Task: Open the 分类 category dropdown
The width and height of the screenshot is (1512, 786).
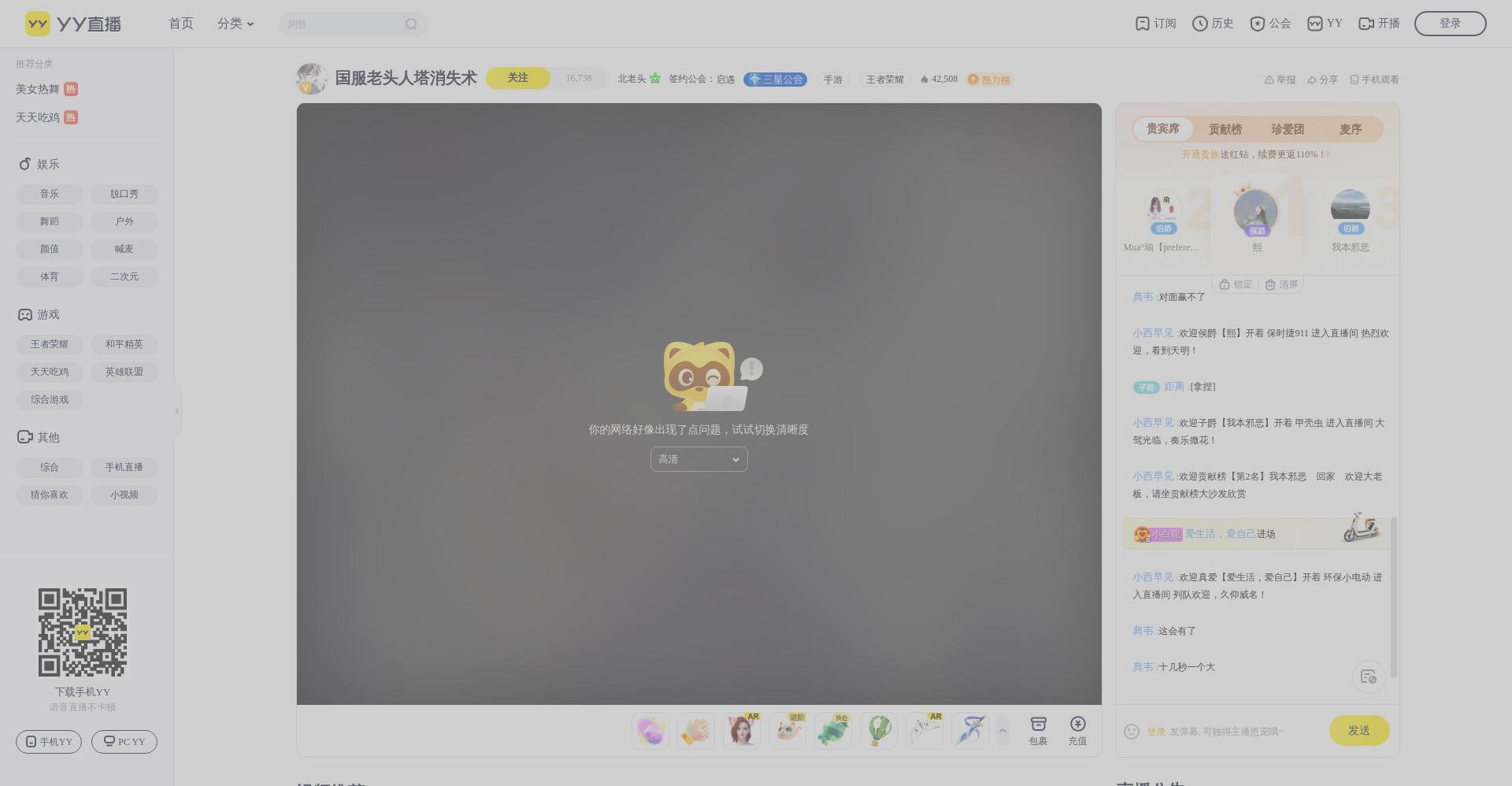Action: coord(235,24)
